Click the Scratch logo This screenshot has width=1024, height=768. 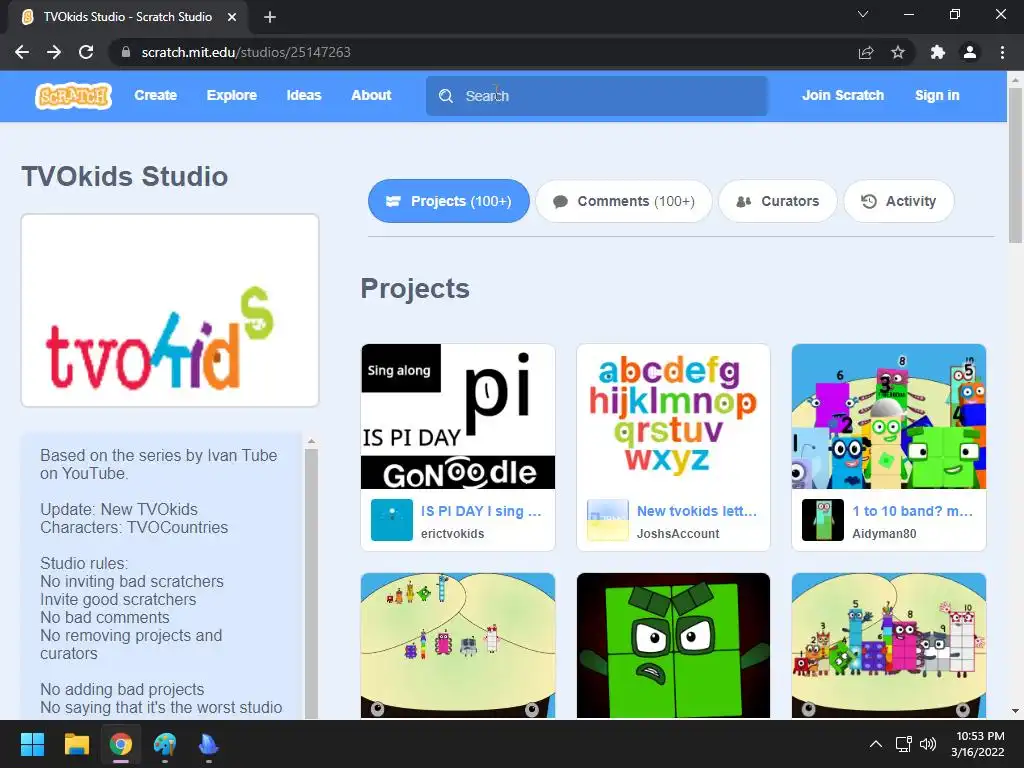73,96
